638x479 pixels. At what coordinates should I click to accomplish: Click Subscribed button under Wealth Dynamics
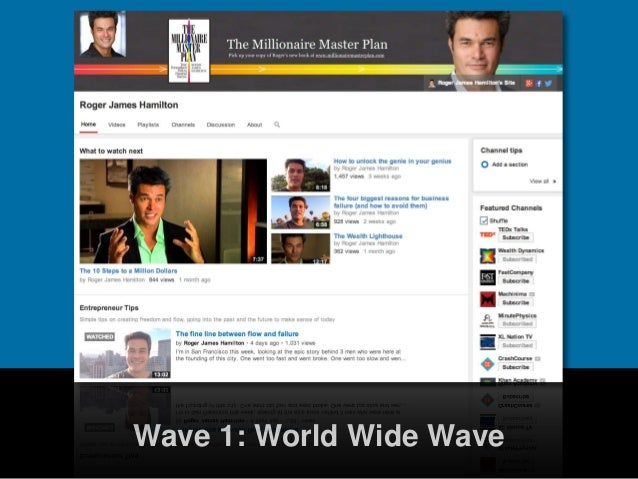(517, 259)
